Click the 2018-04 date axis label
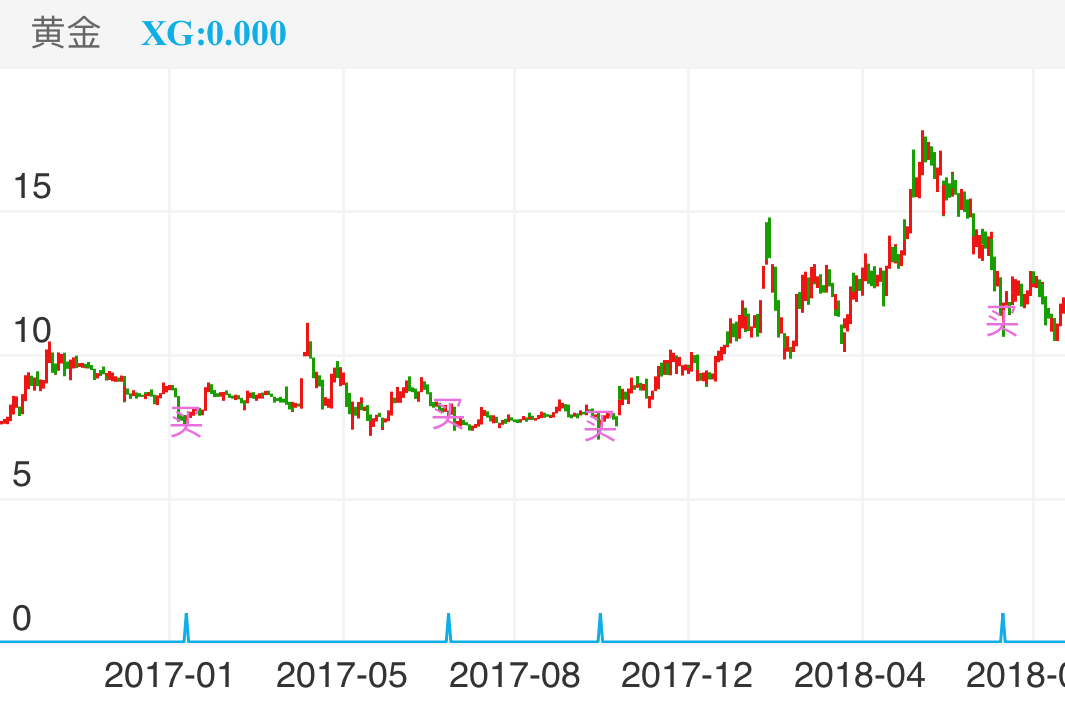Screen dimensions: 1065x708 pyautogui.click(x=859, y=676)
